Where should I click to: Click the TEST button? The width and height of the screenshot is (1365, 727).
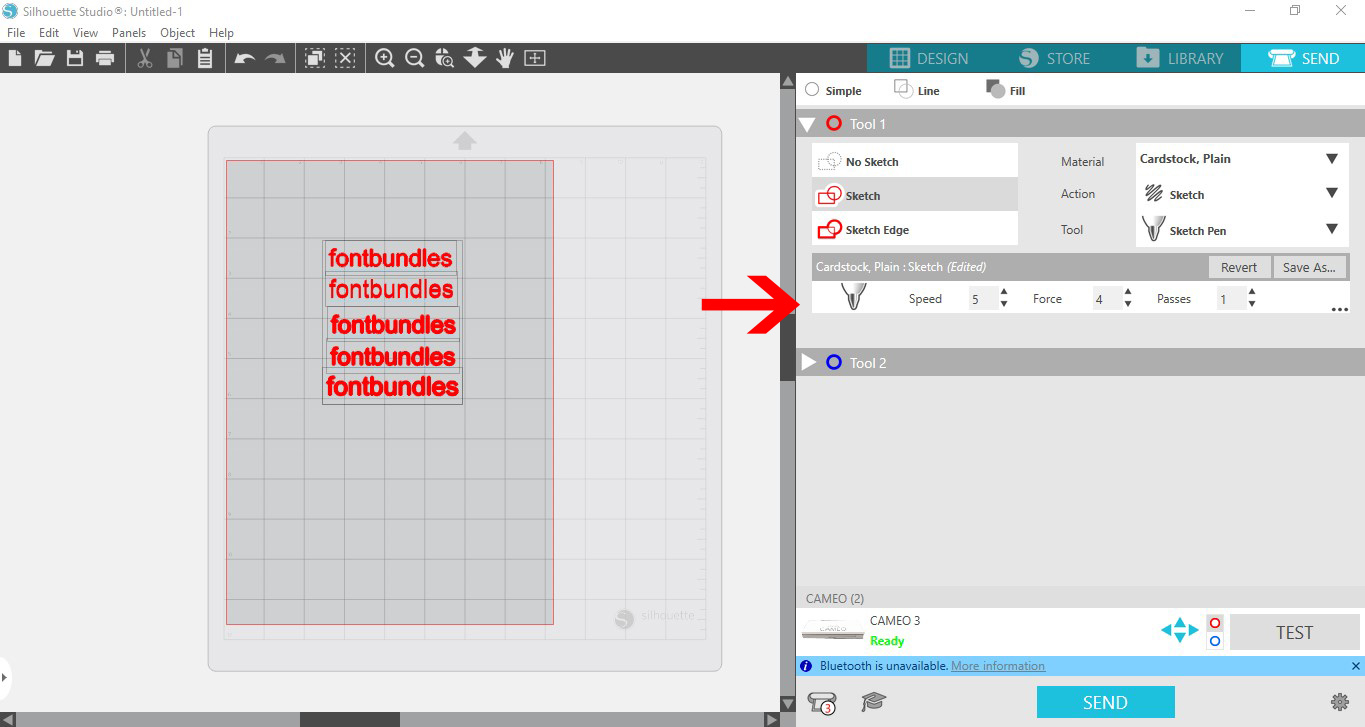click(x=1294, y=632)
